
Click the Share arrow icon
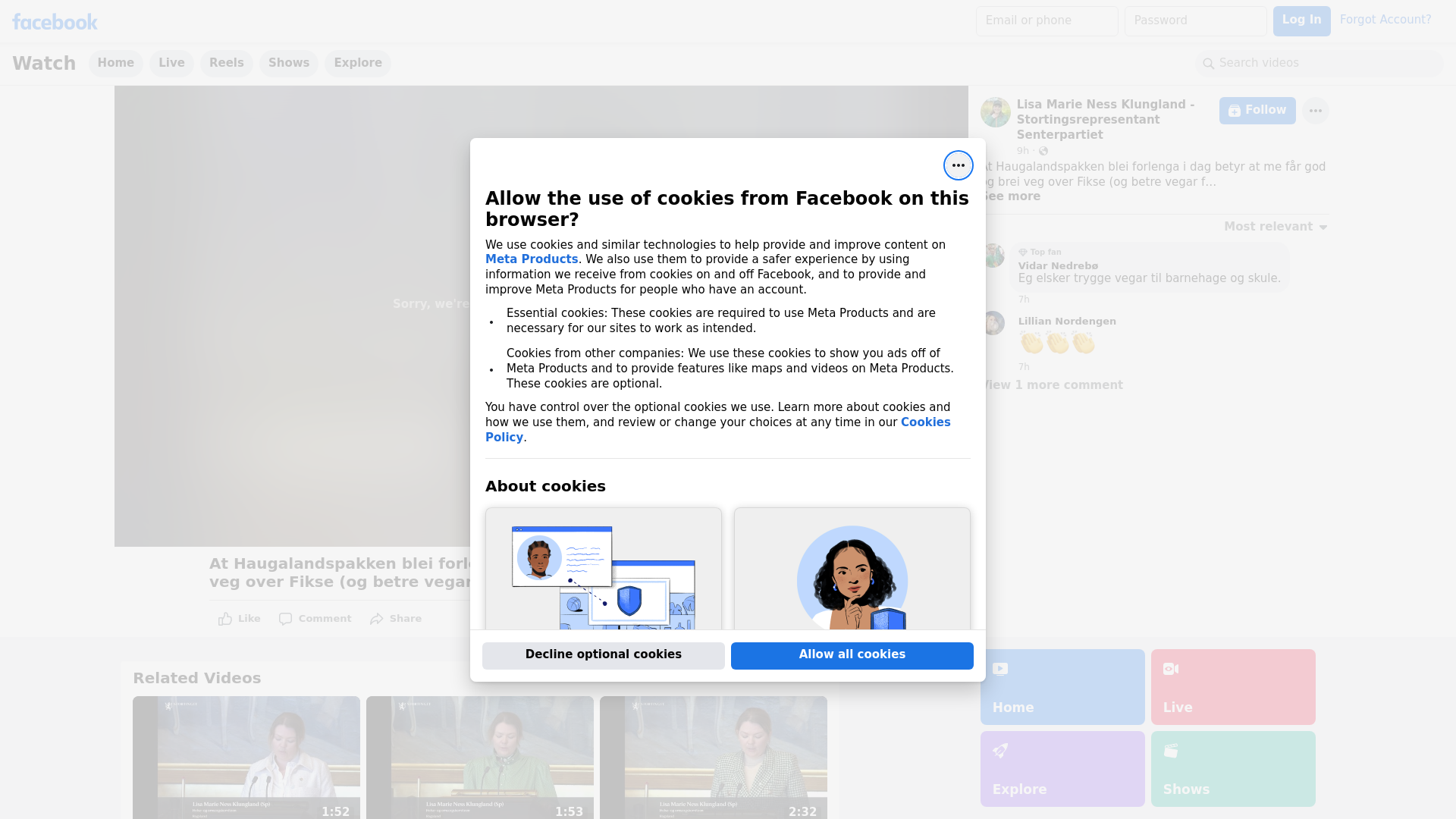coord(377,619)
